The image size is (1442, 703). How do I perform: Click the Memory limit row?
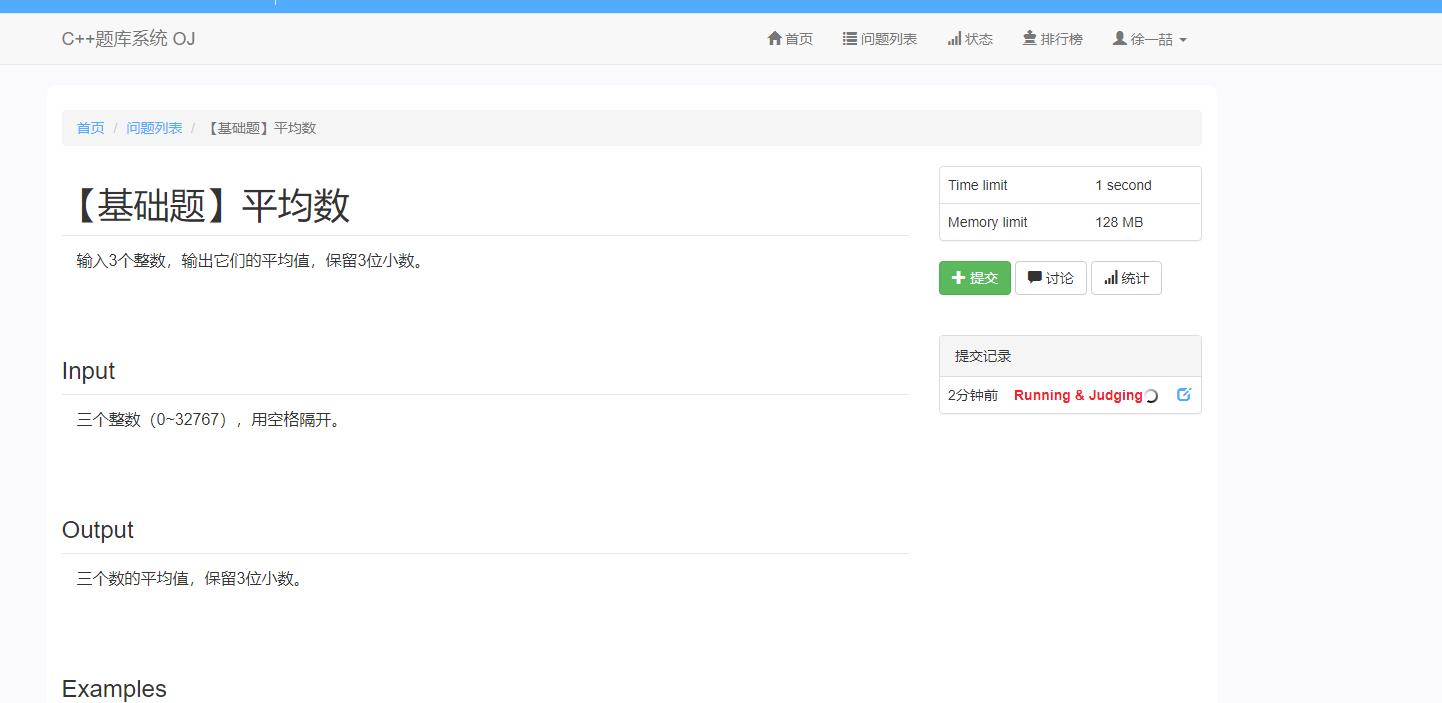pyautogui.click(x=1070, y=222)
